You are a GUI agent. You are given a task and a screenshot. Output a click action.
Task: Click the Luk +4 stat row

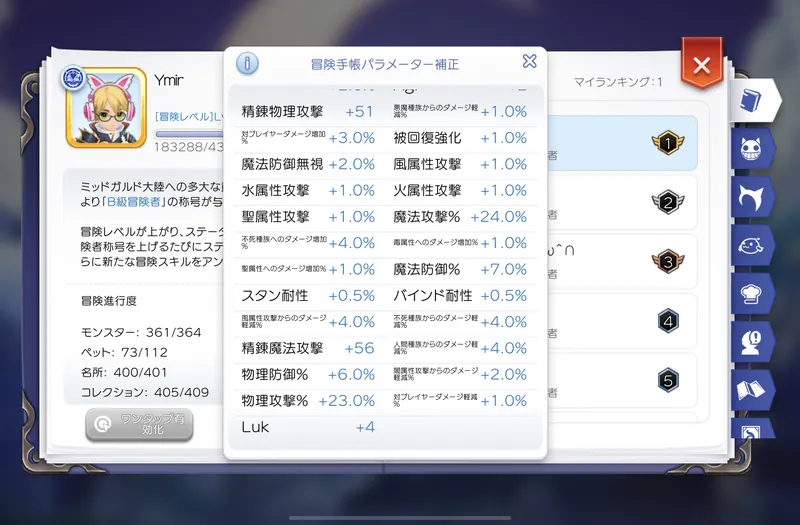click(308, 427)
